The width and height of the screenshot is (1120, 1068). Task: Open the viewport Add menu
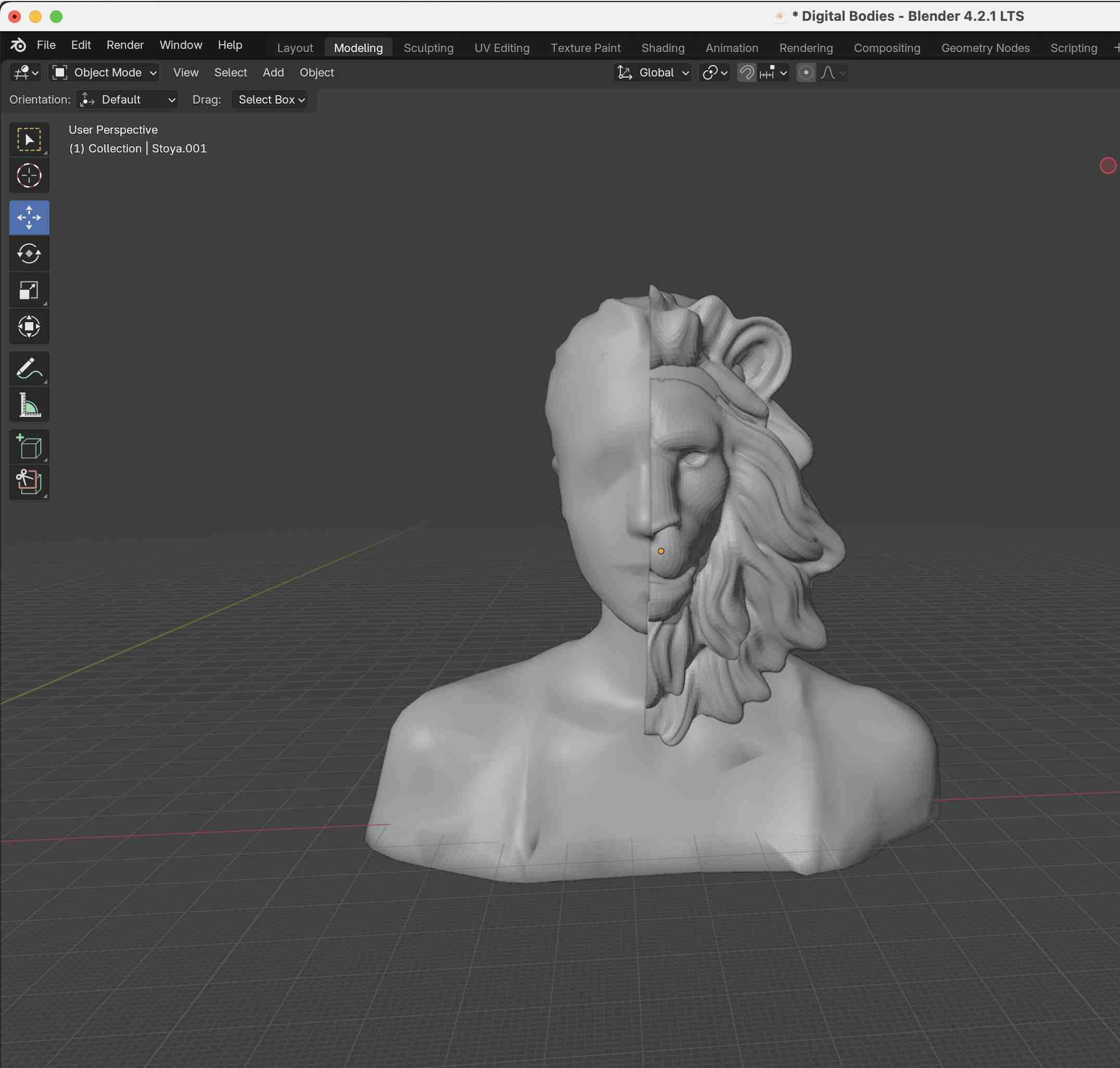tap(273, 72)
